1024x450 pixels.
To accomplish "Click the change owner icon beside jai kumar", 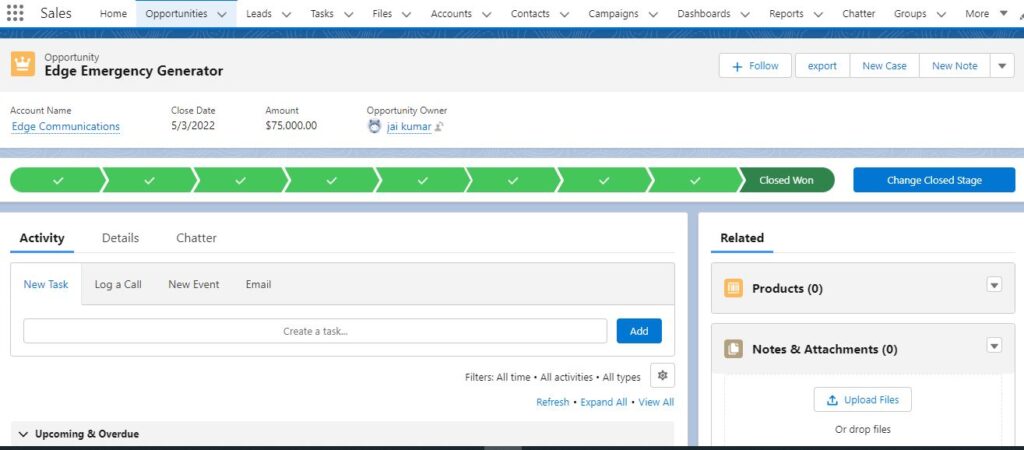I will 440,127.
